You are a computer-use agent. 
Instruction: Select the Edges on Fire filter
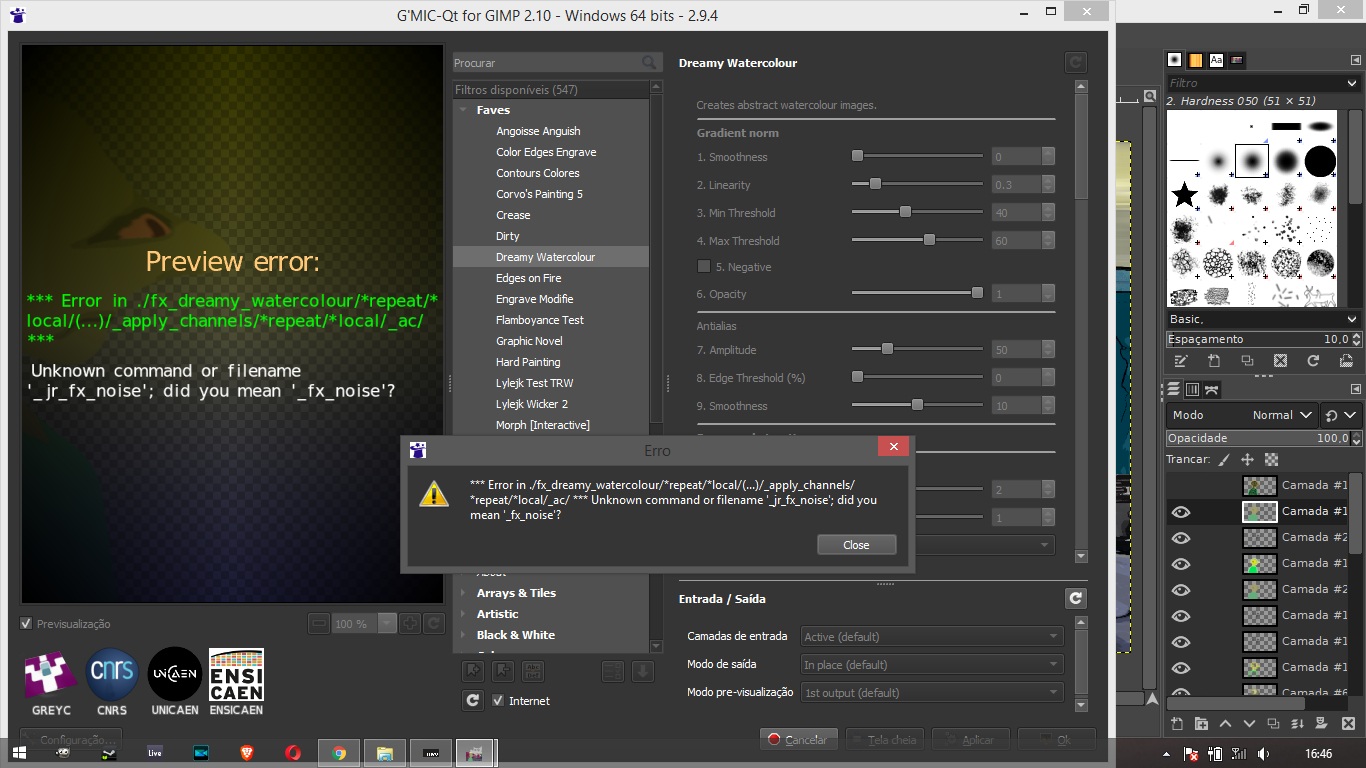pos(528,278)
